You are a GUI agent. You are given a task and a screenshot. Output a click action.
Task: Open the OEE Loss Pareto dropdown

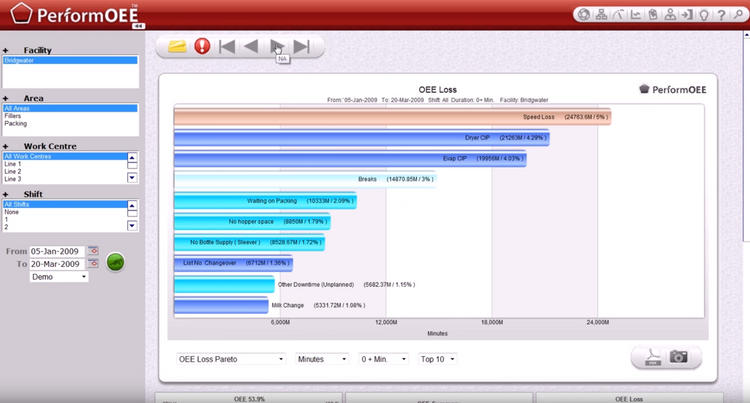coord(231,359)
